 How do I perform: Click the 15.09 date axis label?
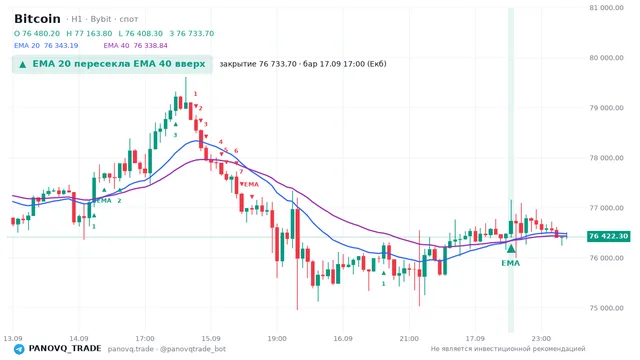coord(211,339)
